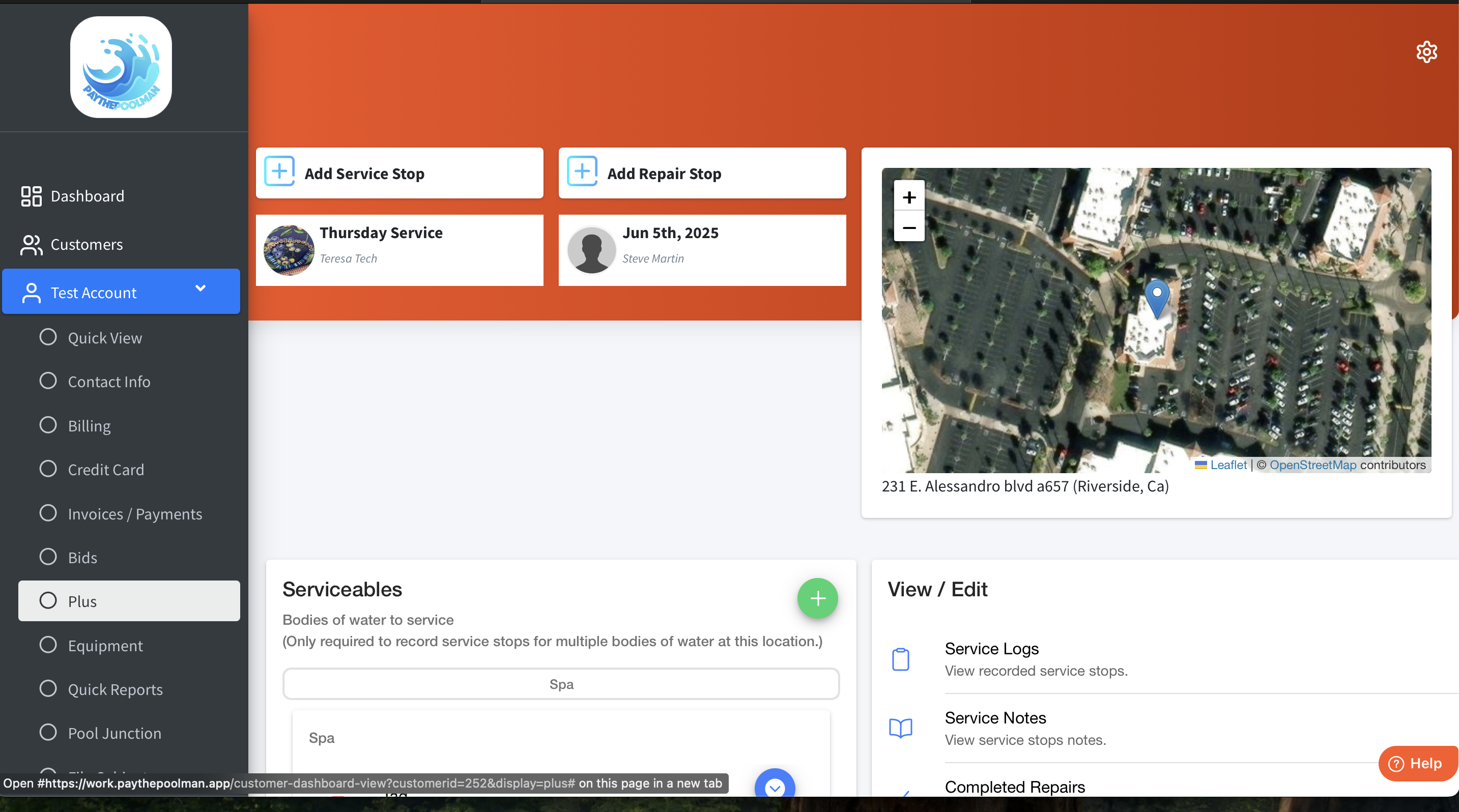
Task: Click the PayThePoolMan logo
Action: (x=121, y=67)
